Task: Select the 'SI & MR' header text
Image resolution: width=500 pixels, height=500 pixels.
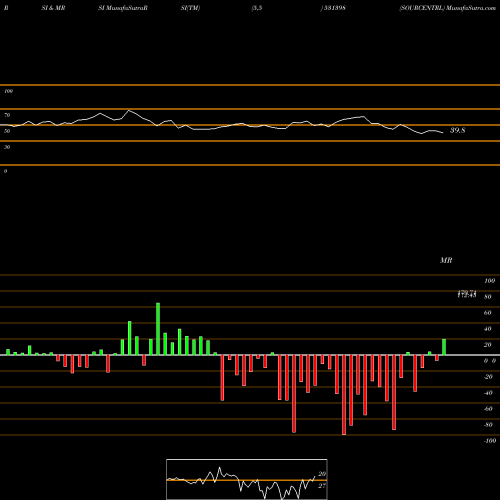Action: coord(53,8)
